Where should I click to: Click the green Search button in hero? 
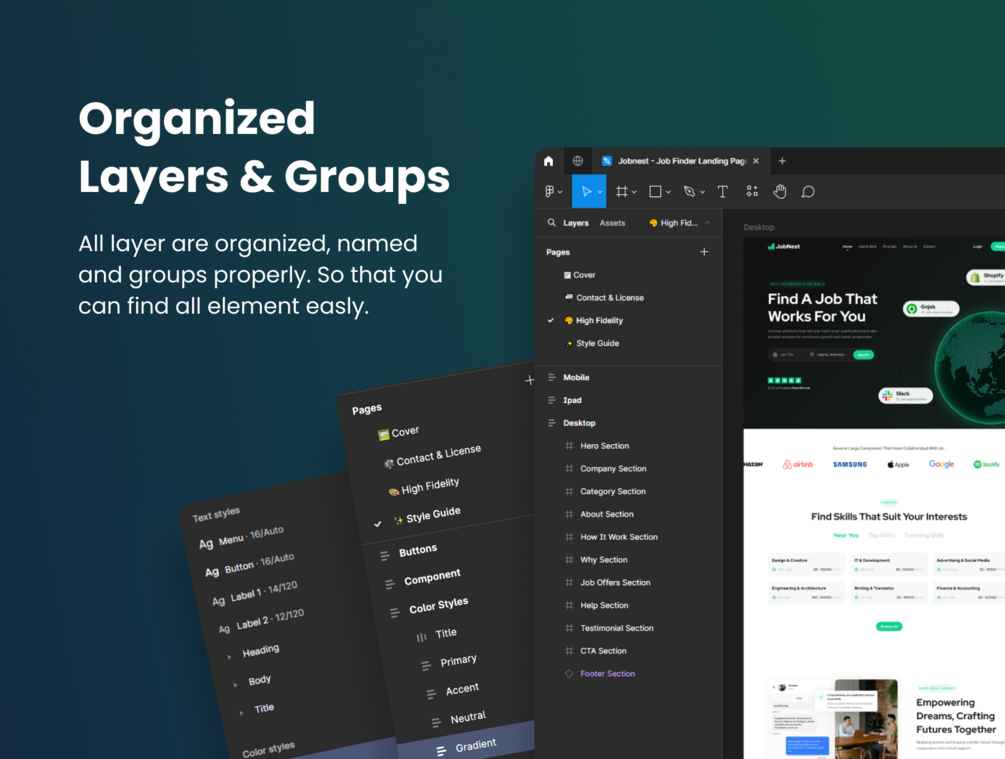(x=863, y=354)
